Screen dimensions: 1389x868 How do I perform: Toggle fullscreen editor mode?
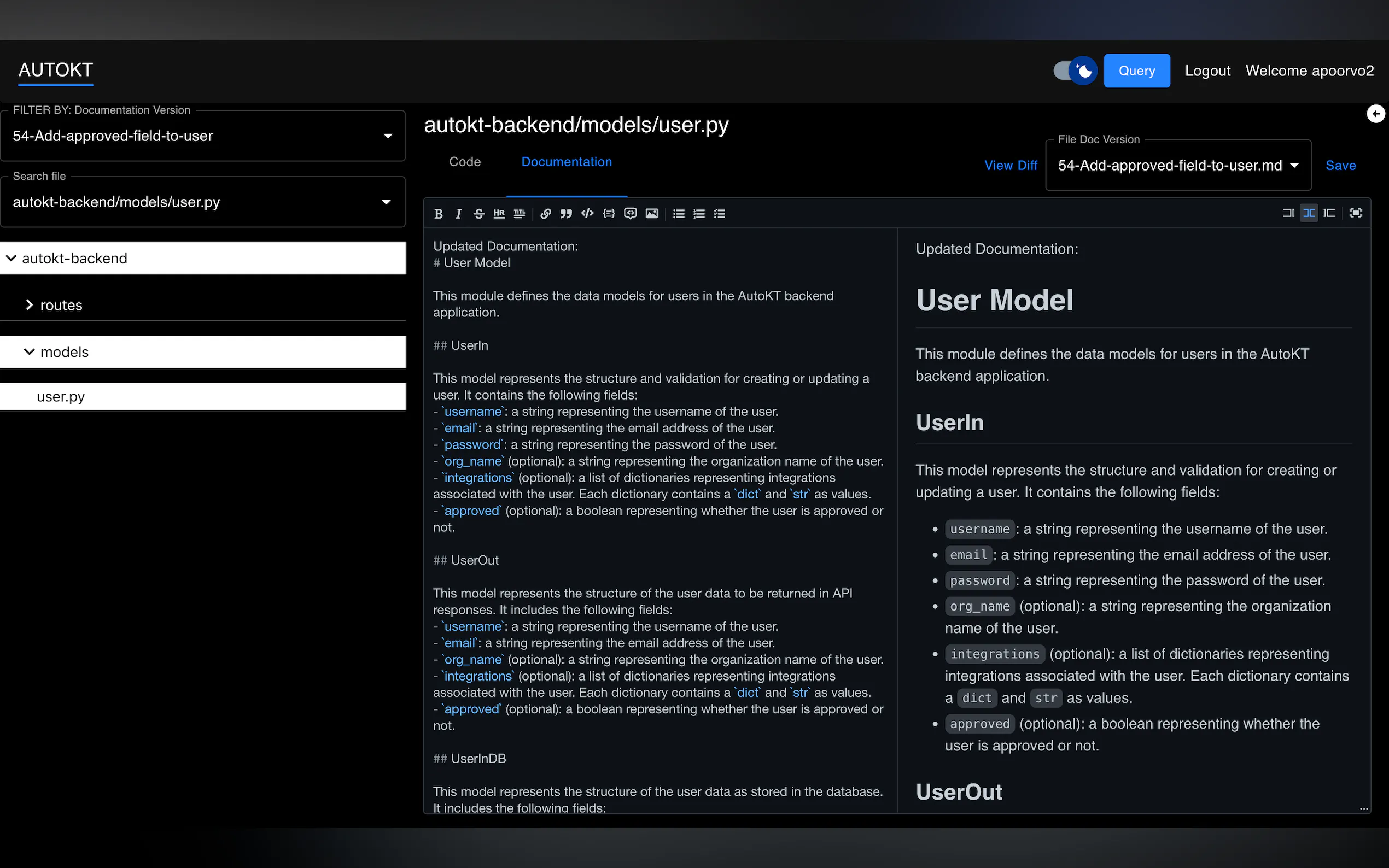pos(1355,213)
